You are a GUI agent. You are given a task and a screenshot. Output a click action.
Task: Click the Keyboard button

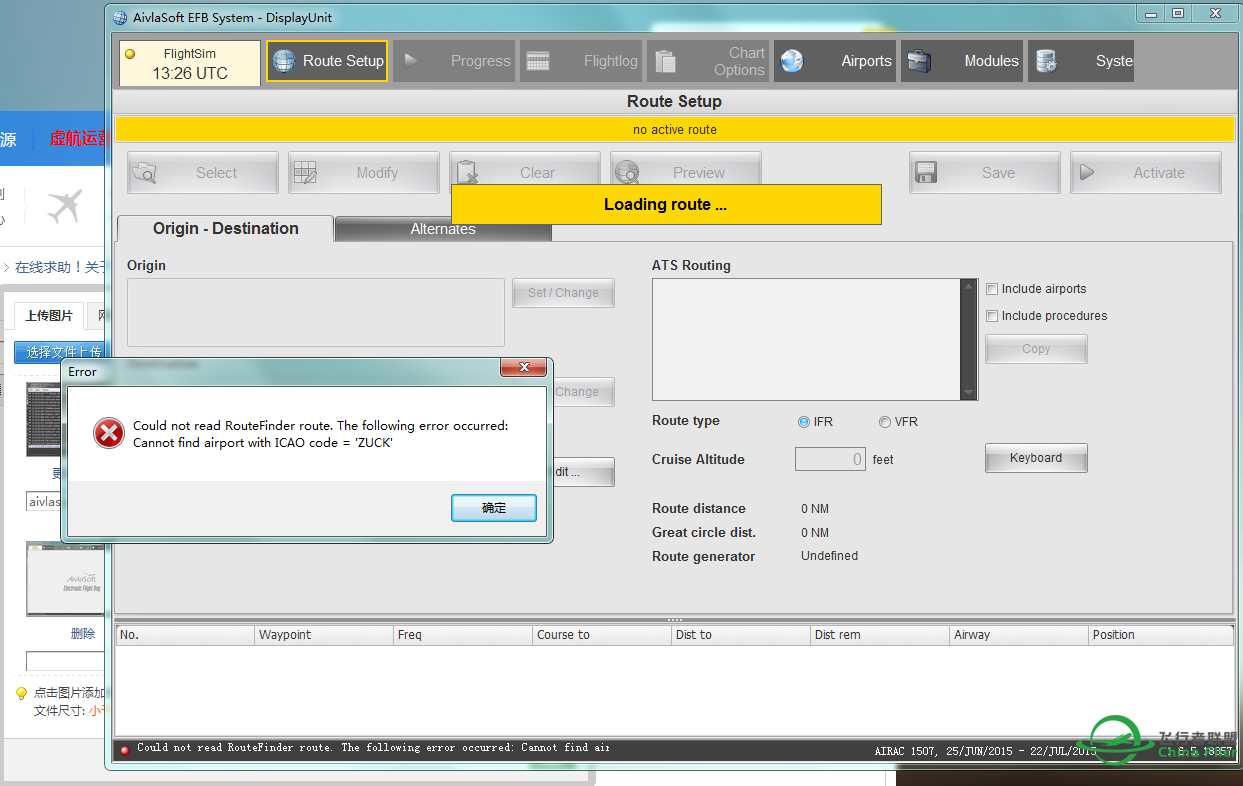click(1035, 458)
